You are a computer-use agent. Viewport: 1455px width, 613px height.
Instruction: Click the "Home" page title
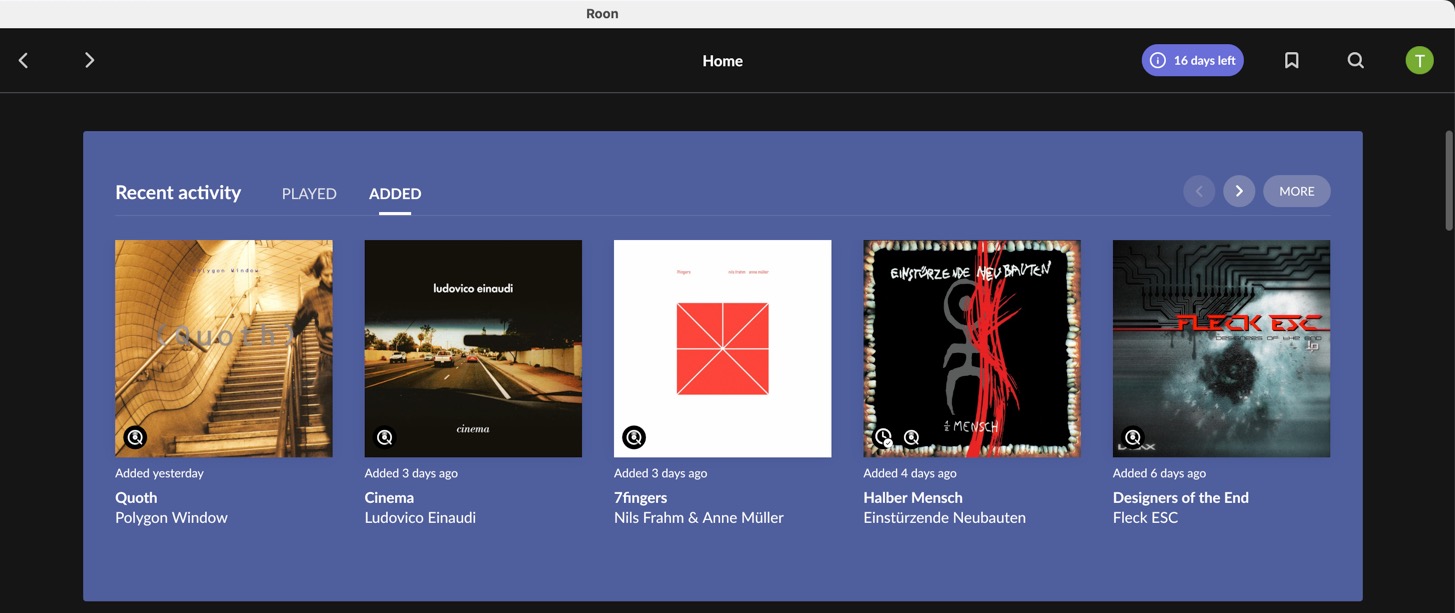click(722, 61)
